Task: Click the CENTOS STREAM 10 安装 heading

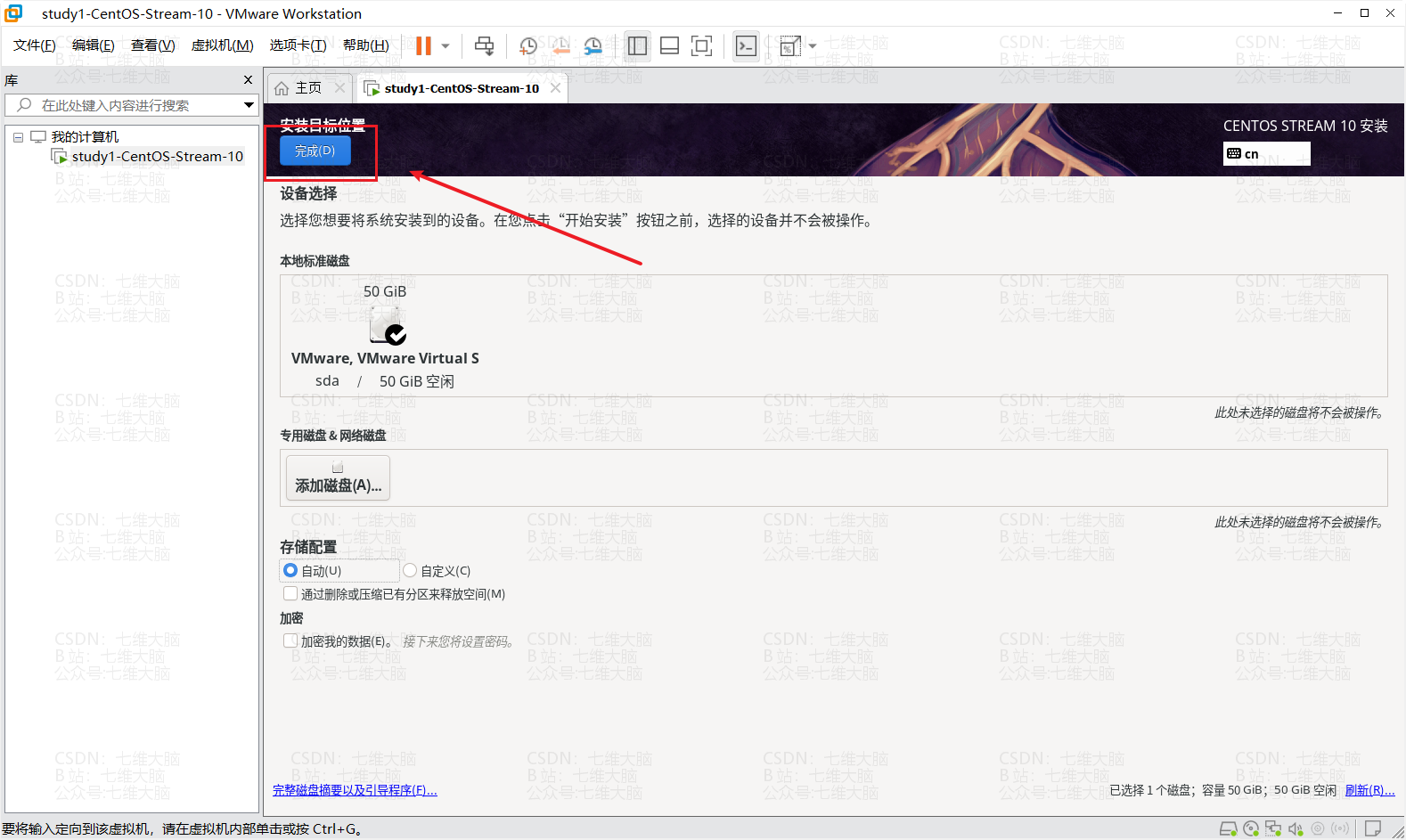Action: [1305, 126]
